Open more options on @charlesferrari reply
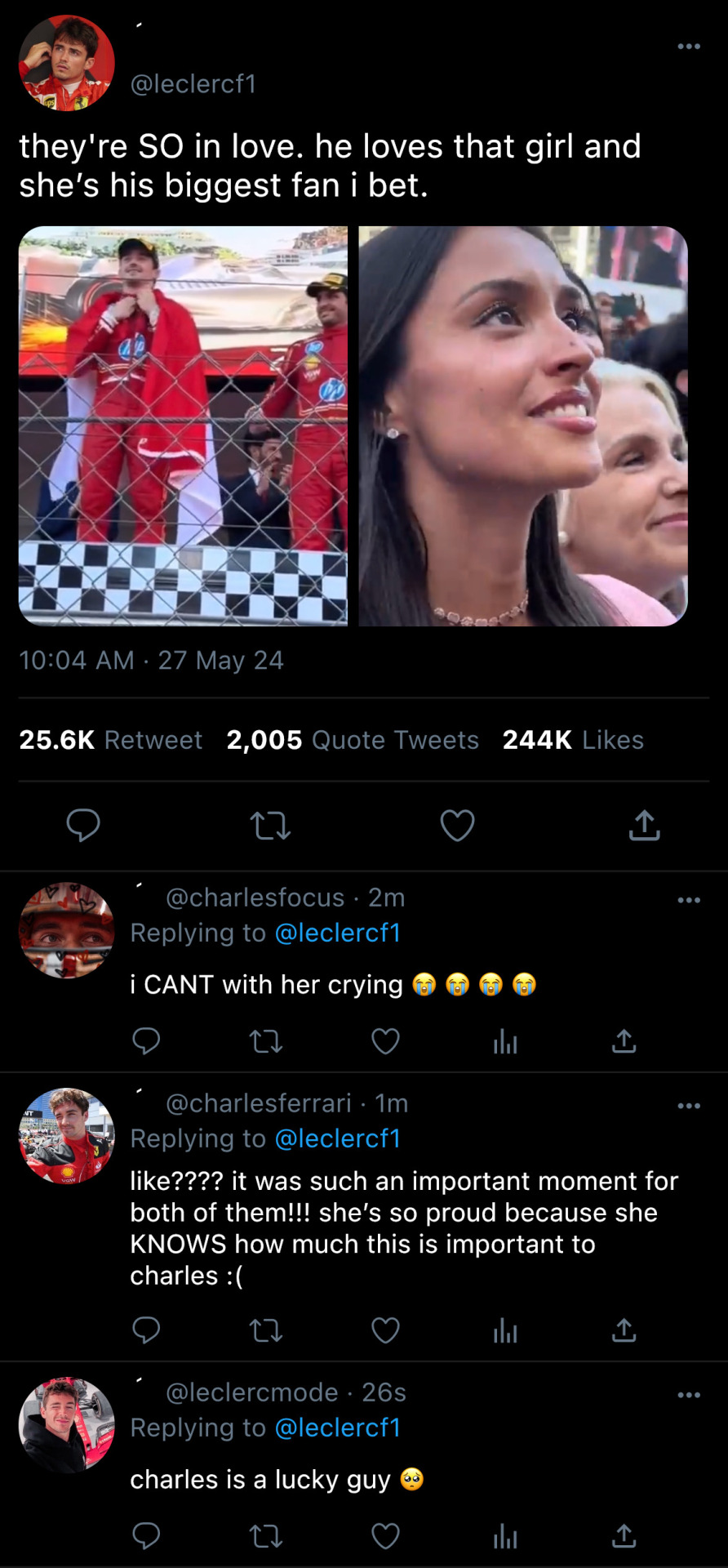The width and height of the screenshot is (728, 1568). coord(689,1106)
